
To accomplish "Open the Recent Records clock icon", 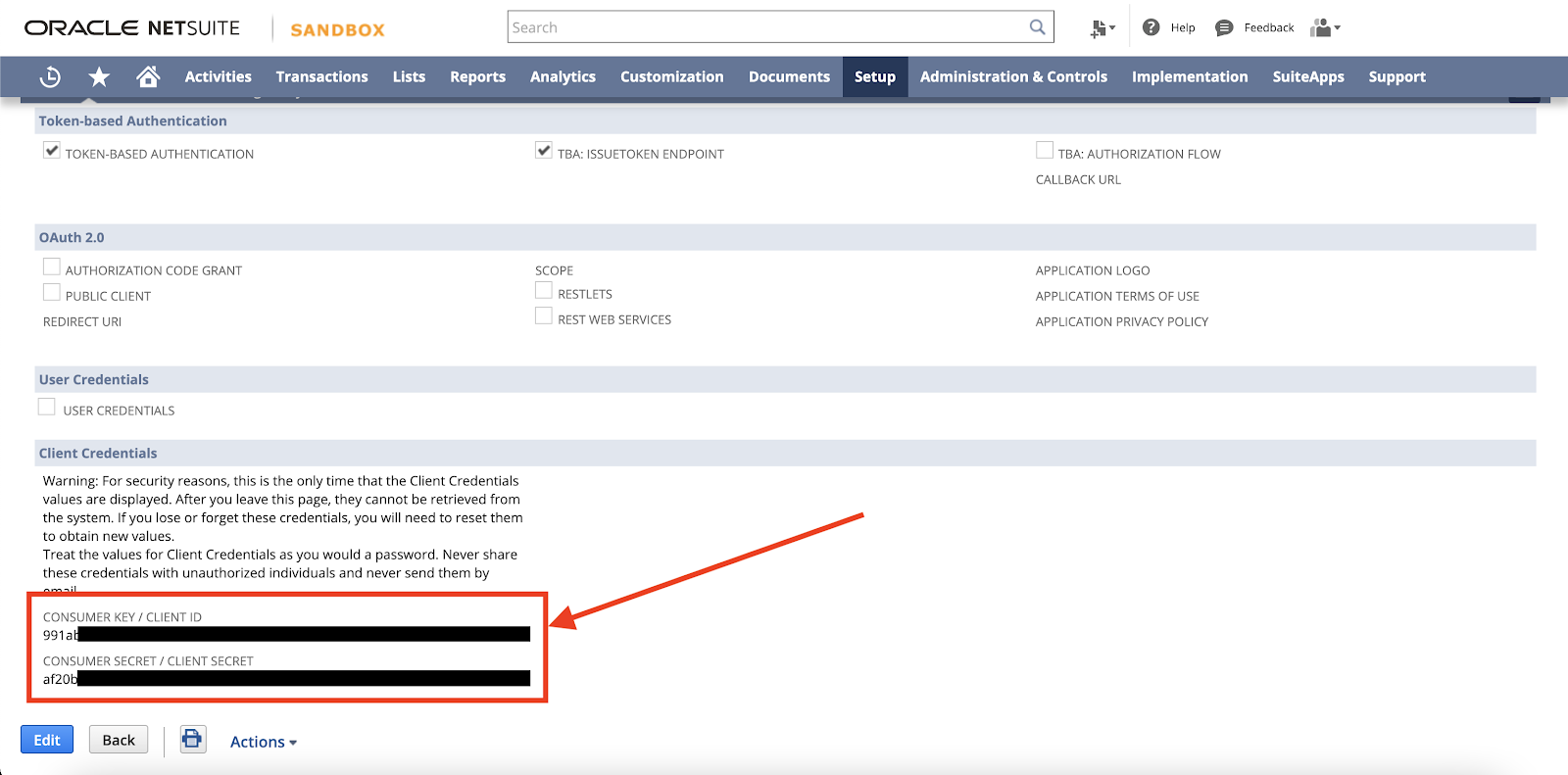I will tap(50, 76).
